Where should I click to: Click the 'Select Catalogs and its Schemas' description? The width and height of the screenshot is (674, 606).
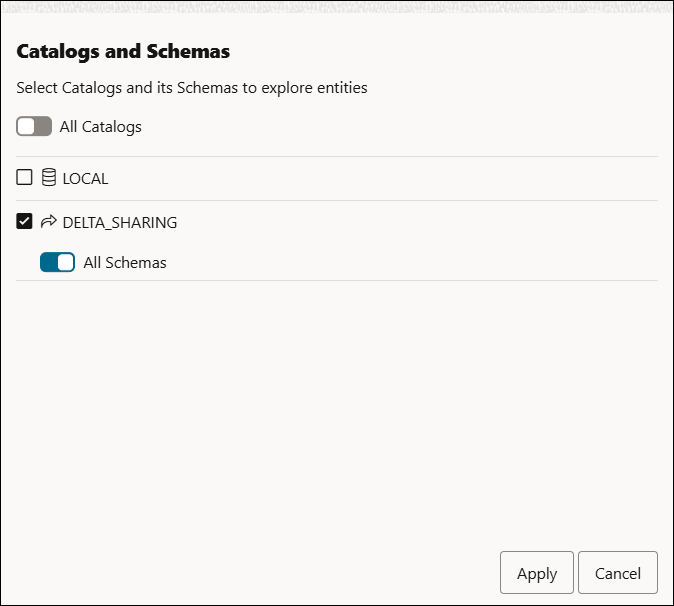click(192, 88)
